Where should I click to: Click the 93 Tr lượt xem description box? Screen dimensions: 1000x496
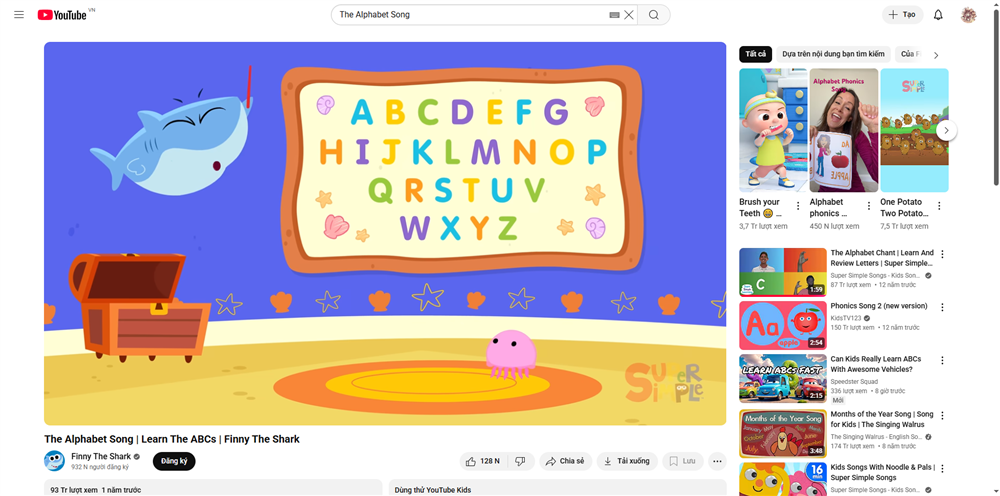click(x=213, y=488)
